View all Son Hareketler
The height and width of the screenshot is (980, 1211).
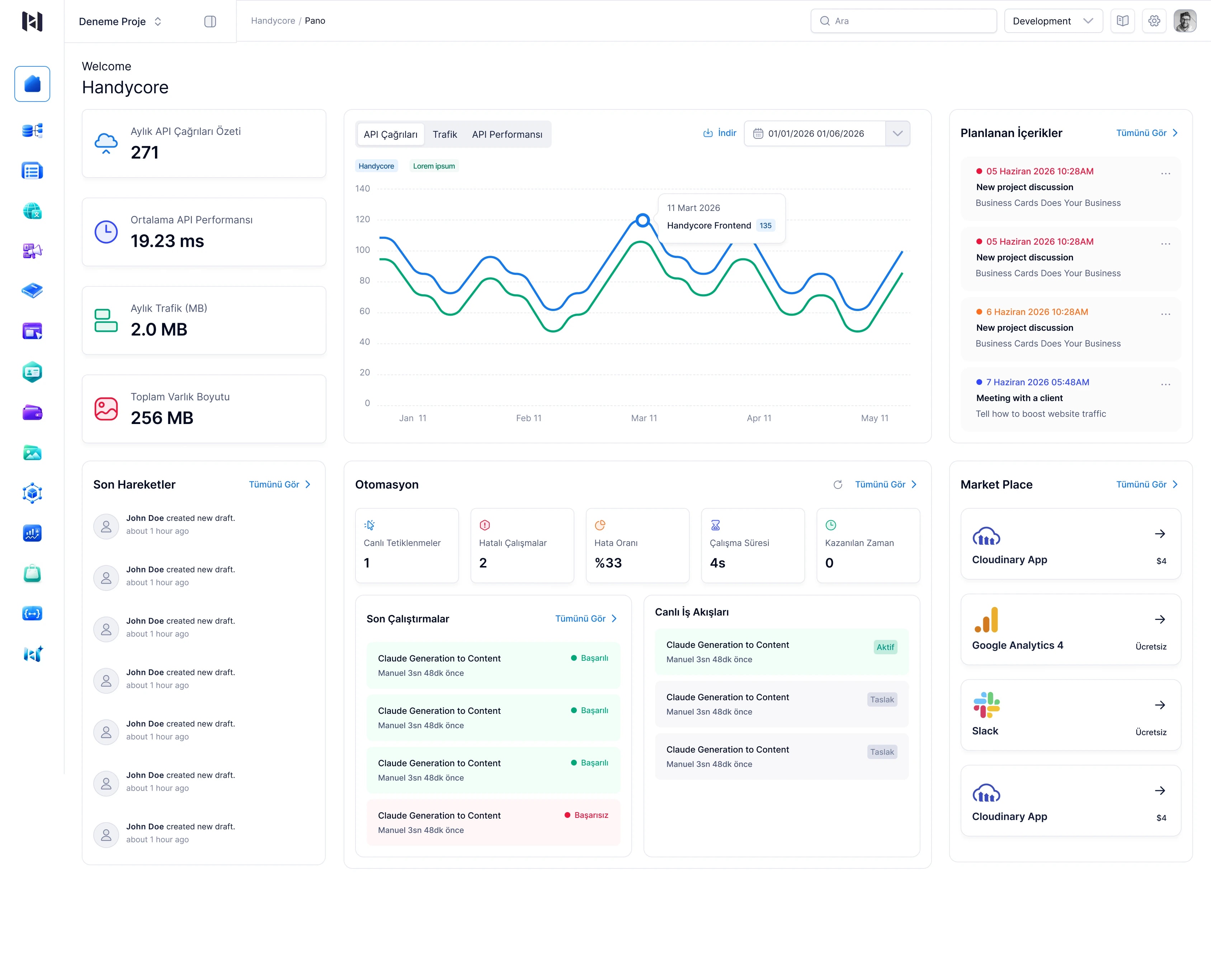tap(279, 484)
